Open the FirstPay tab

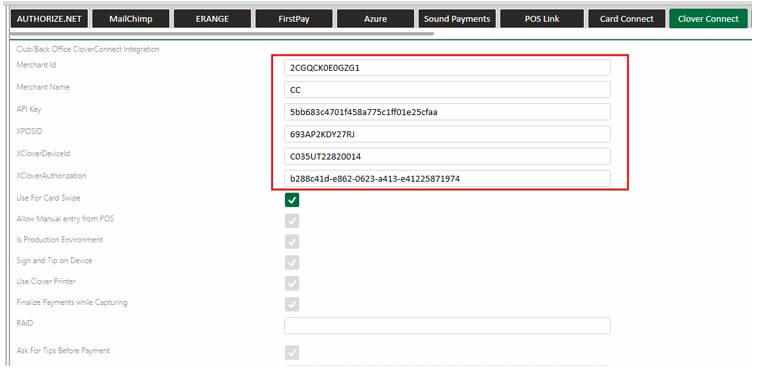(x=294, y=19)
